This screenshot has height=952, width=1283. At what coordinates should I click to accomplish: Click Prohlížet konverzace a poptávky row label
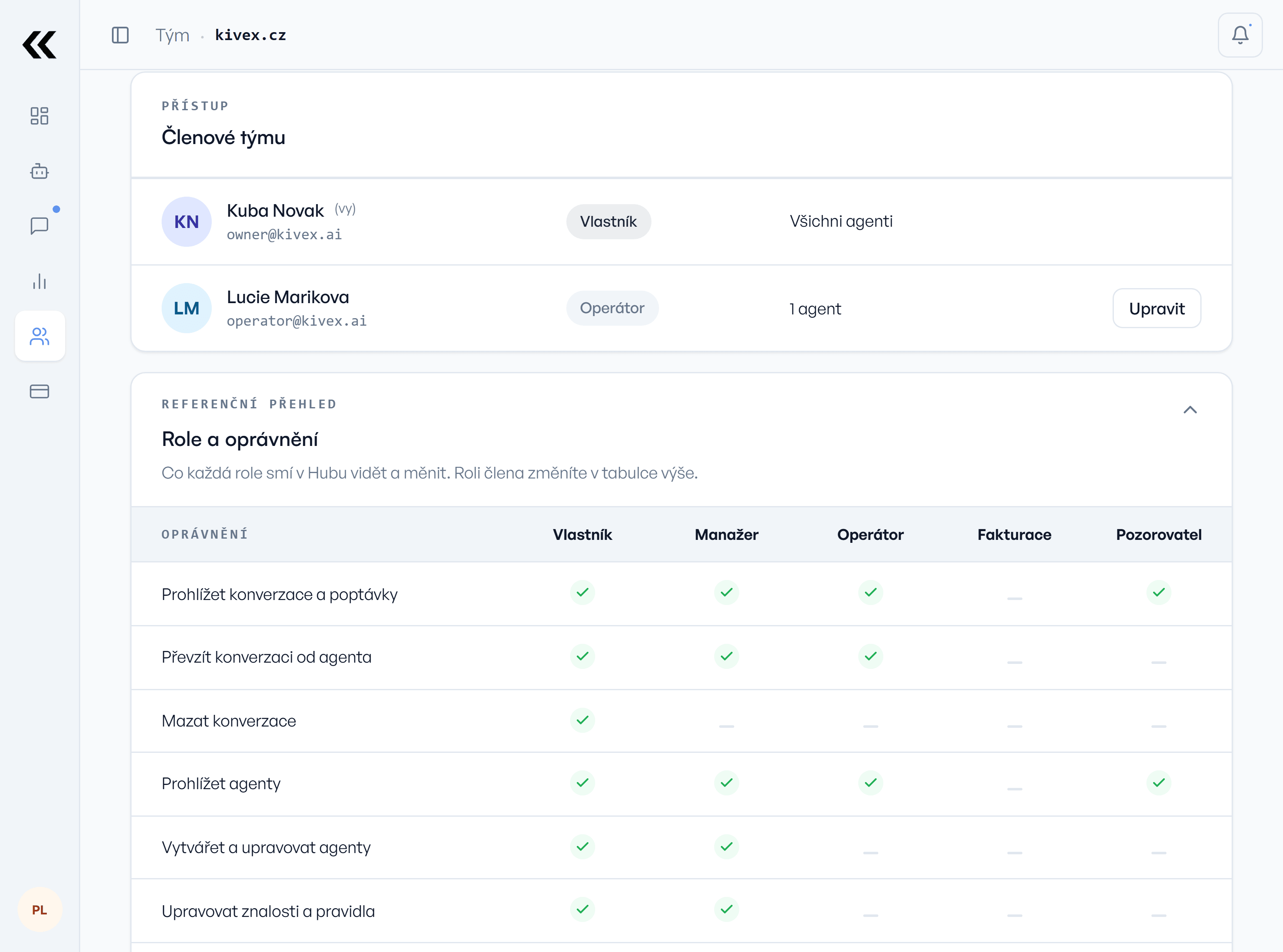(279, 594)
